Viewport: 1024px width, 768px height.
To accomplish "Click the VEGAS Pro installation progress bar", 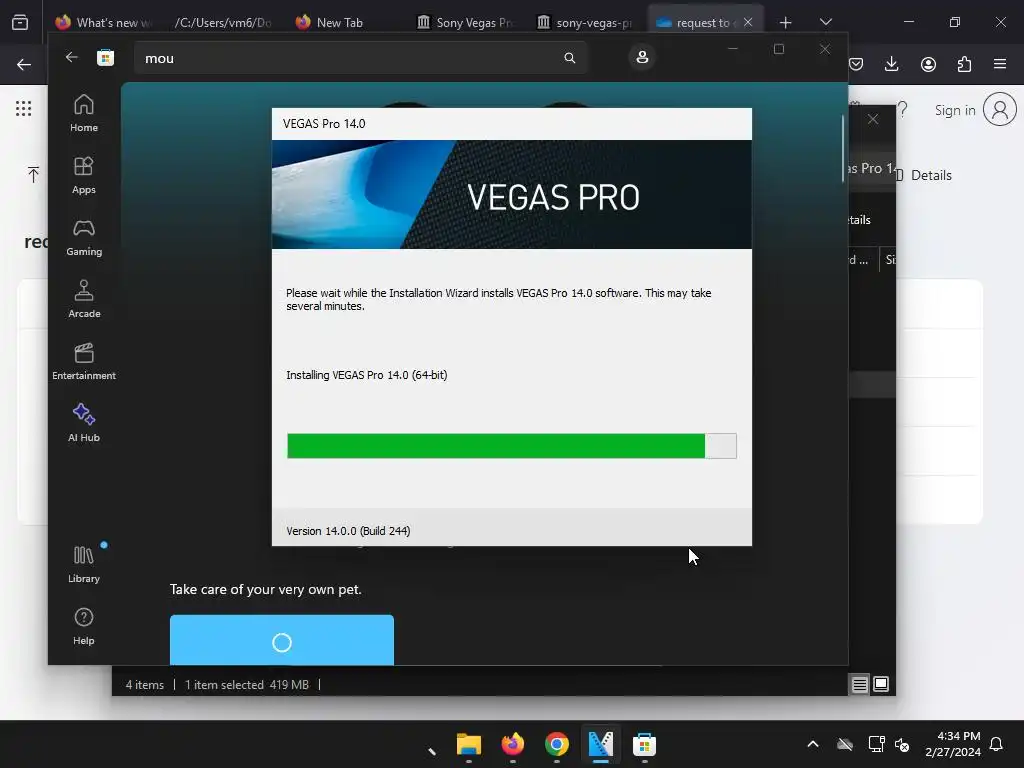I will tap(511, 446).
